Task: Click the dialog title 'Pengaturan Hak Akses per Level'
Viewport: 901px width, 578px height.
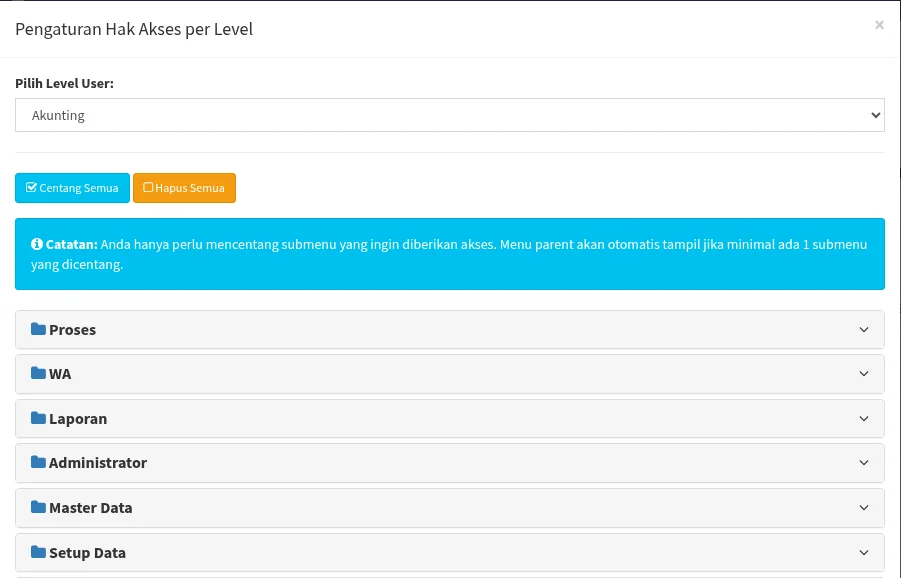Action: tap(134, 29)
